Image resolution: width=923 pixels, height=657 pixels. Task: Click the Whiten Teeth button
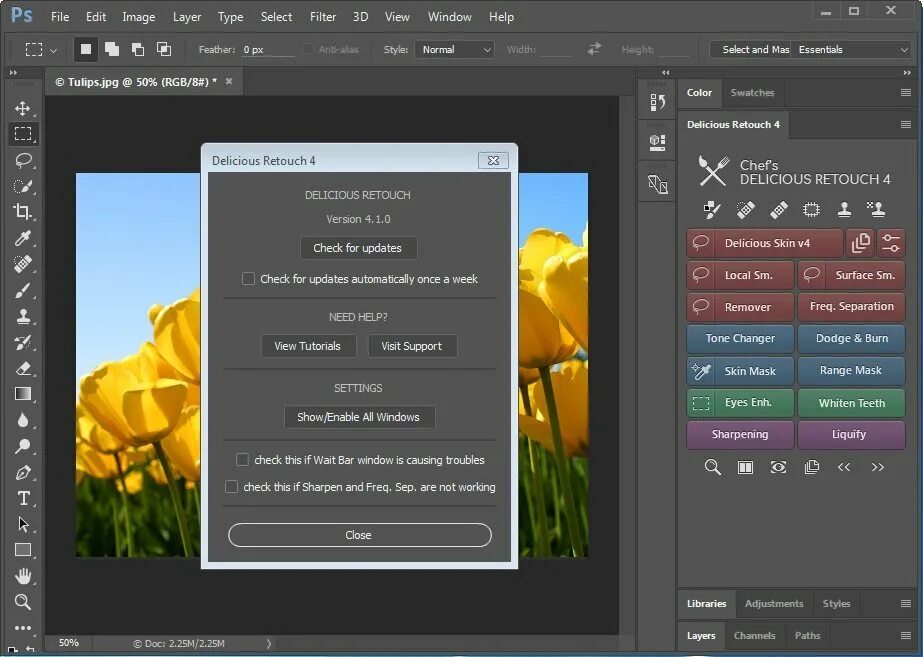click(x=851, y=403)
